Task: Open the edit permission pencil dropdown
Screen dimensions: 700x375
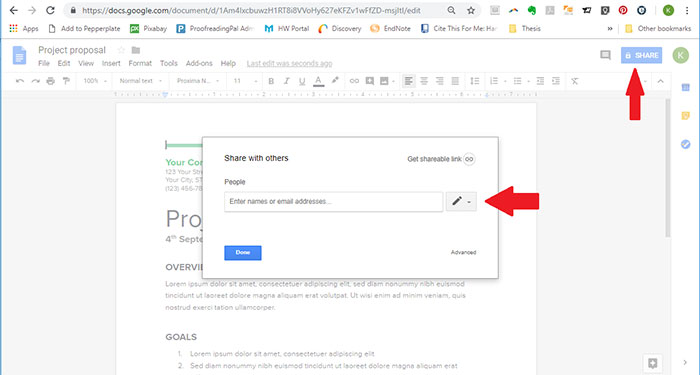Action: (x=461, y=202)
